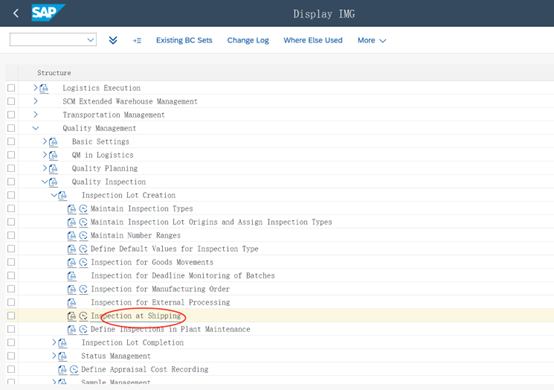
Task: Click the Structure column header
Action: pyautogui.click(x=54, y=73)
